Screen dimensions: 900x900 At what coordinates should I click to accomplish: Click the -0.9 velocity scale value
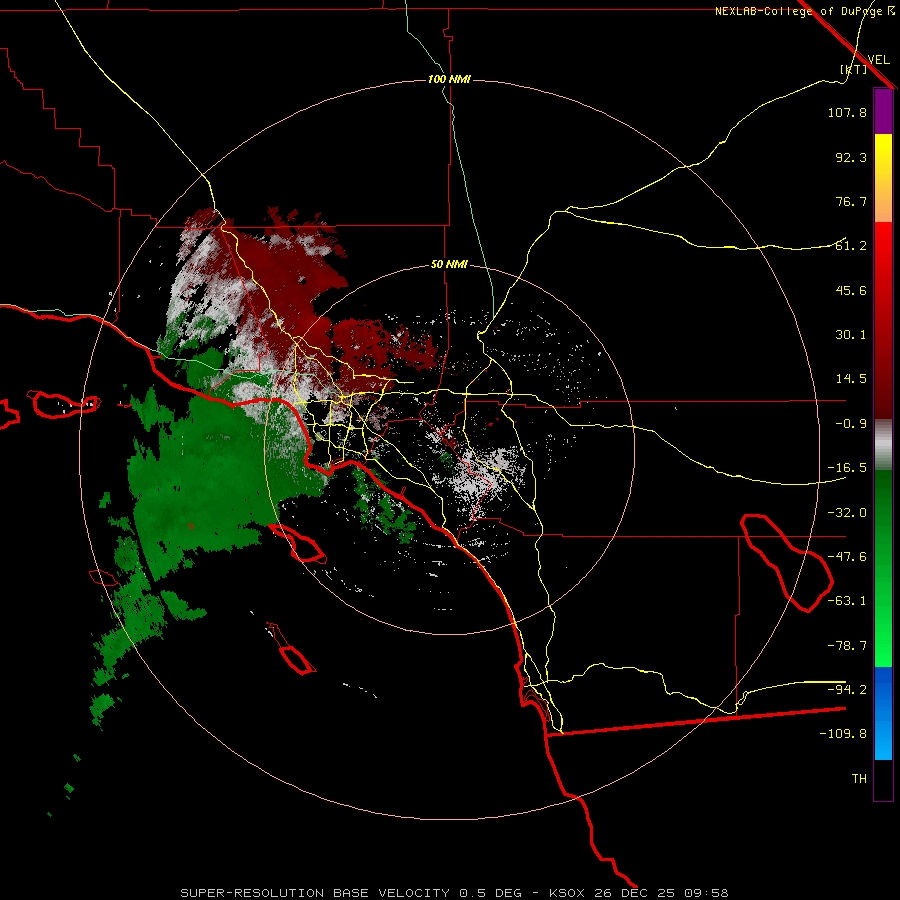point(851,424)
